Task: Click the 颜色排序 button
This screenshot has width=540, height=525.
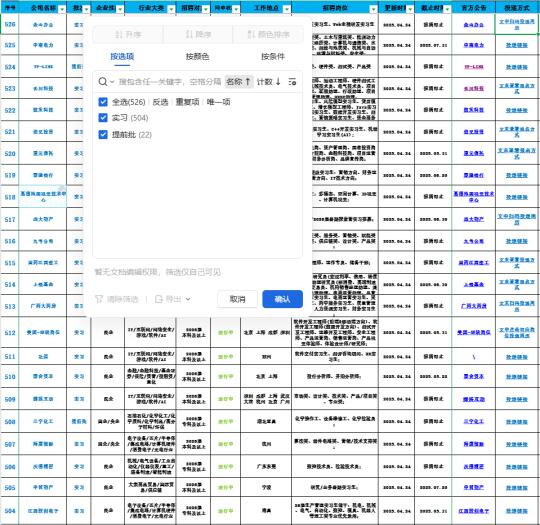Action: [269, 34]
